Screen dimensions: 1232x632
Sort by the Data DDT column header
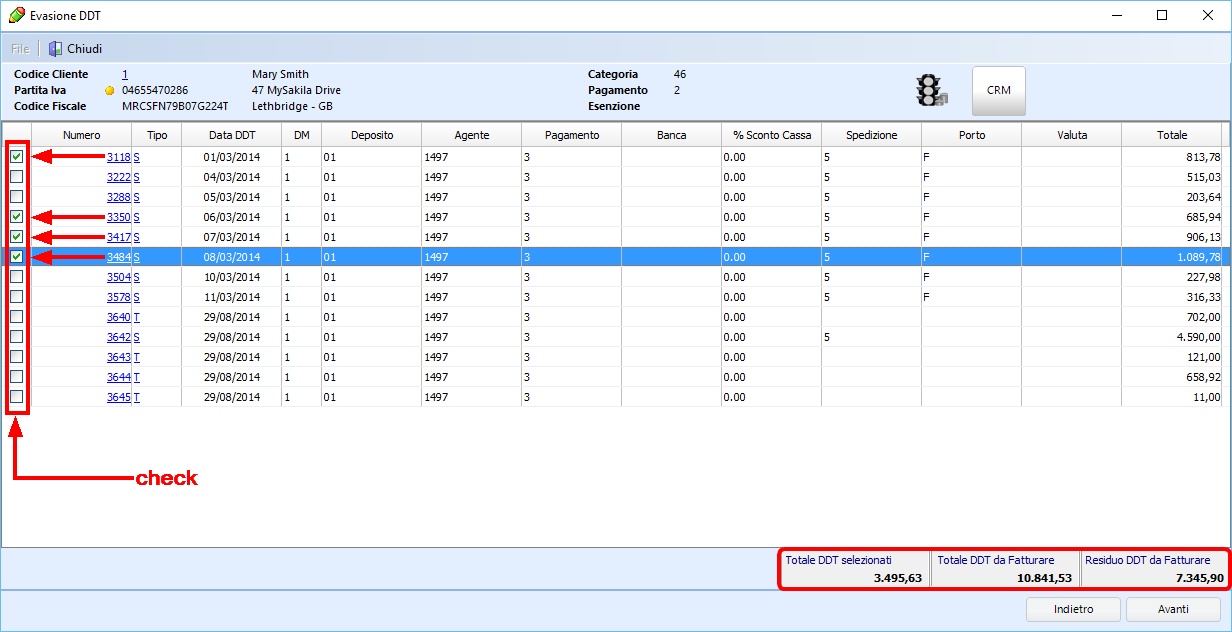click(231, 135)
